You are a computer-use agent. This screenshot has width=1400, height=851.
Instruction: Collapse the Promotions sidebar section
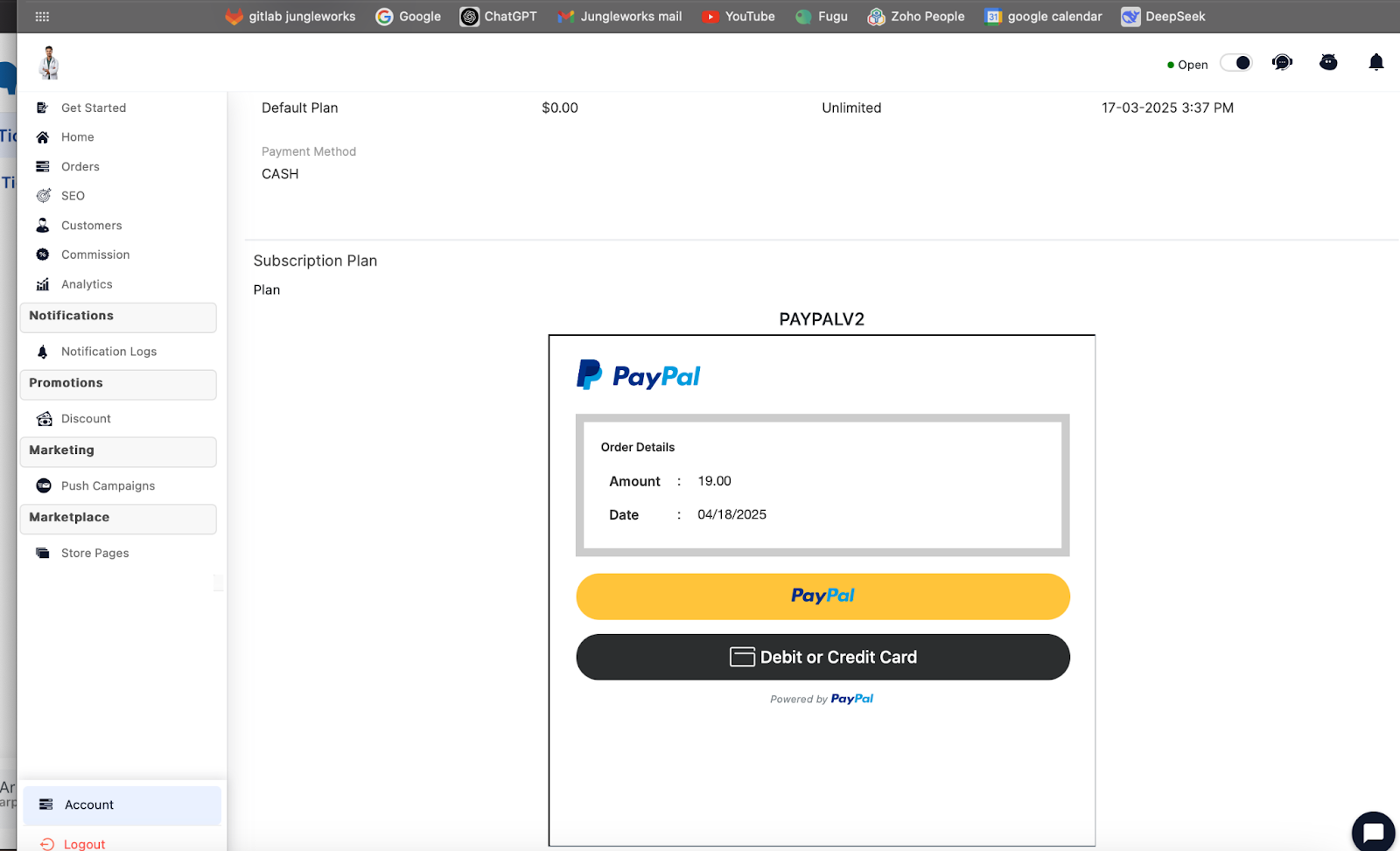click(118, 384)
